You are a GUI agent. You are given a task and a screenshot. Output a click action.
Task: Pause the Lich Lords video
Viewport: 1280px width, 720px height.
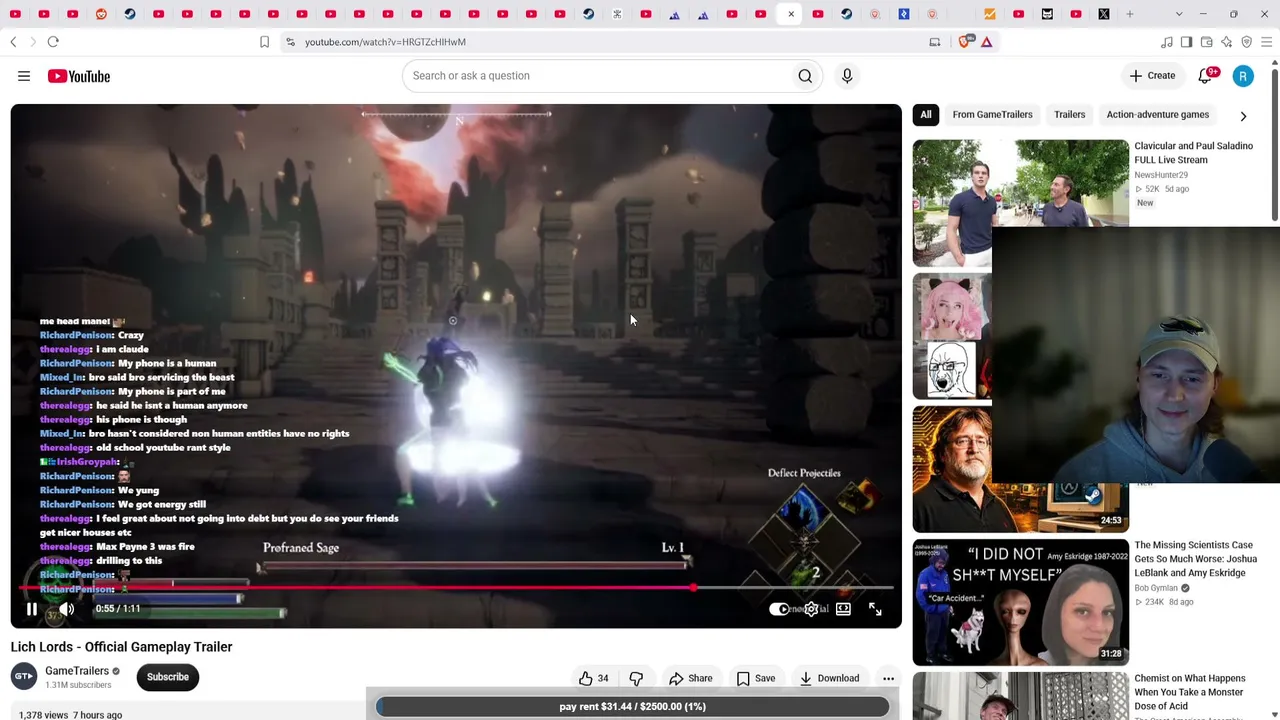[x=31, y=609]
